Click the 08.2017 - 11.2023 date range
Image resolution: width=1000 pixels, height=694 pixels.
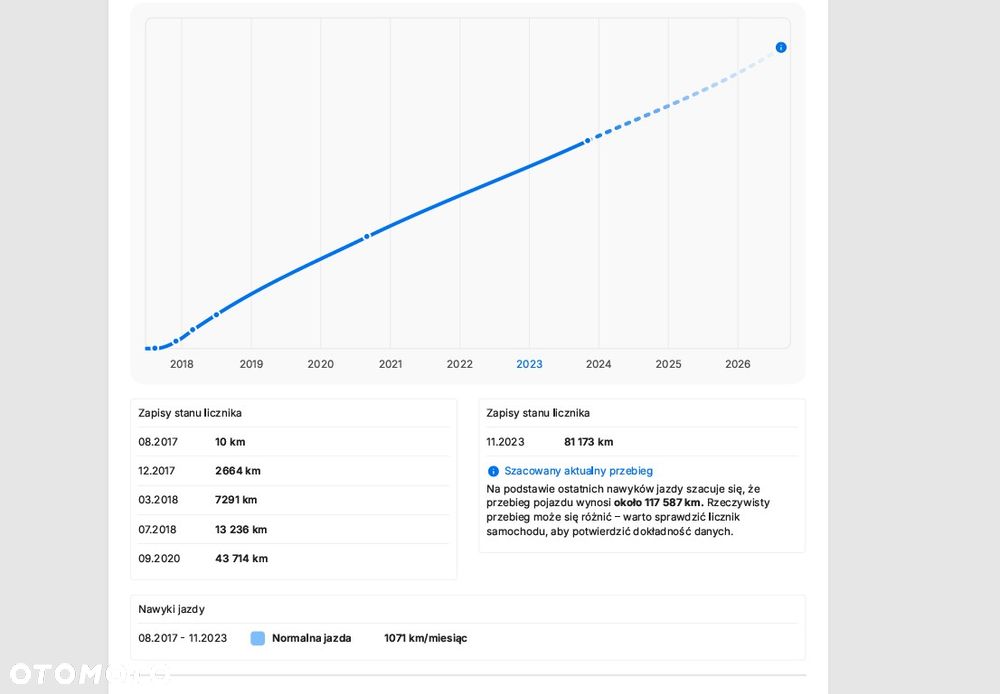tap(182, 639)
